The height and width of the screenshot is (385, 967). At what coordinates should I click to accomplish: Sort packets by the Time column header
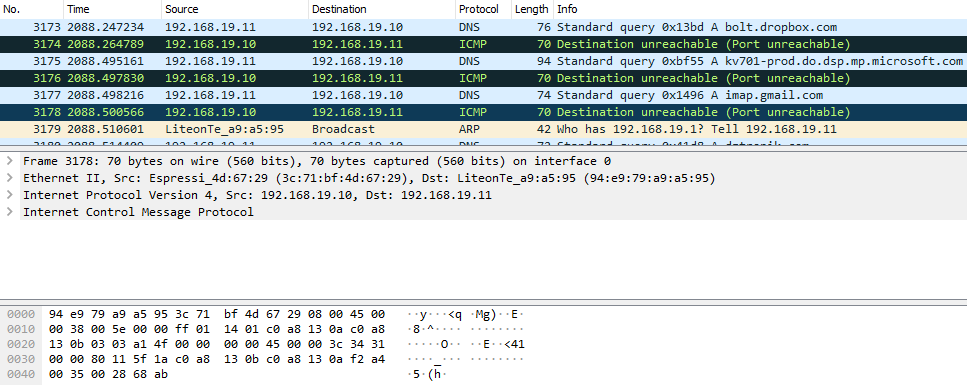point(112,9)
